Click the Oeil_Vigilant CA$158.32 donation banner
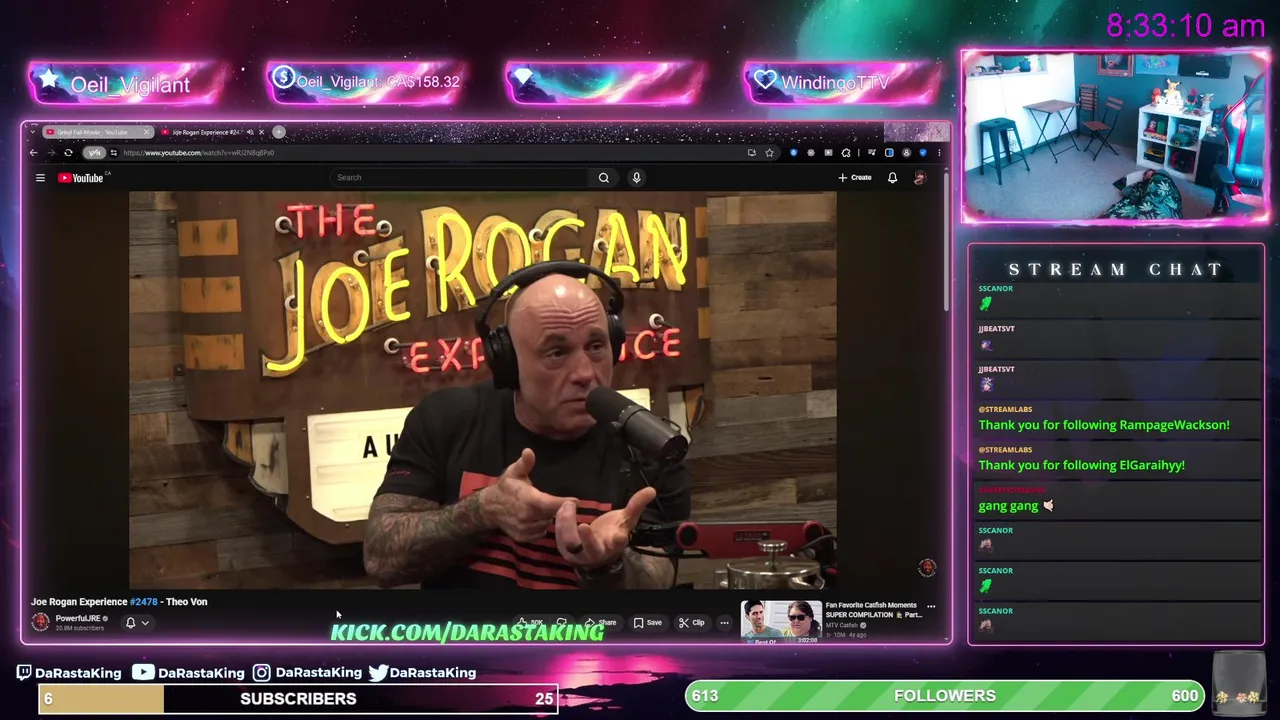This screenshot has width=1280, height=720. 366,82
